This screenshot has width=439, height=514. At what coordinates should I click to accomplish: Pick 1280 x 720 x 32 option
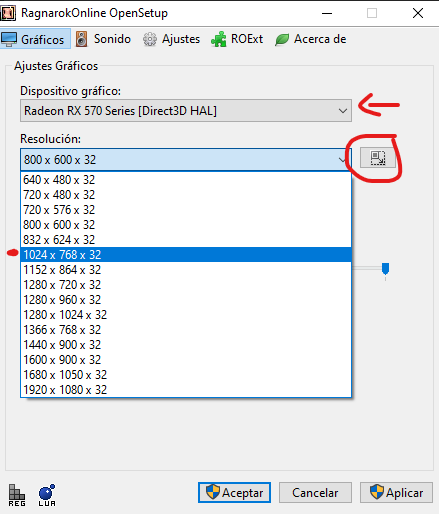[x=186, y=285]
